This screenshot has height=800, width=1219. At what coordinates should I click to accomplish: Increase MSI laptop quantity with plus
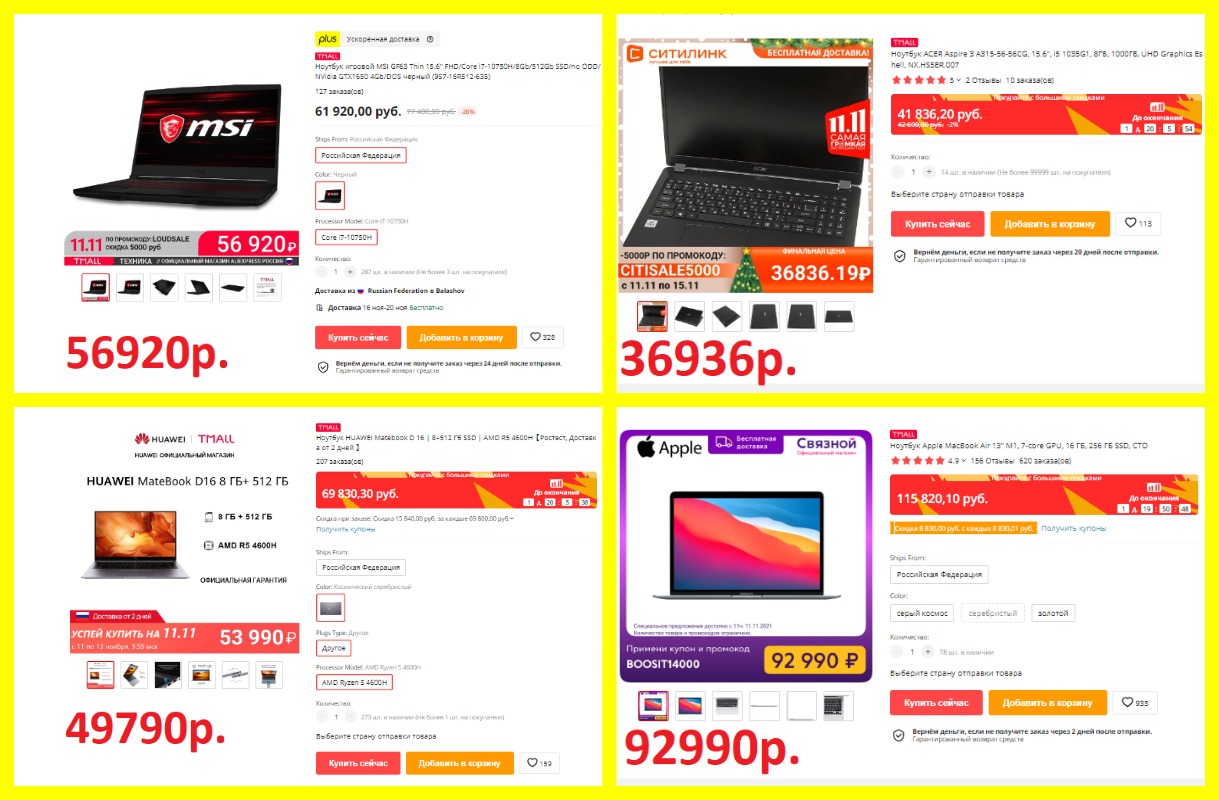pyautogui.click(x=350, y=271)
